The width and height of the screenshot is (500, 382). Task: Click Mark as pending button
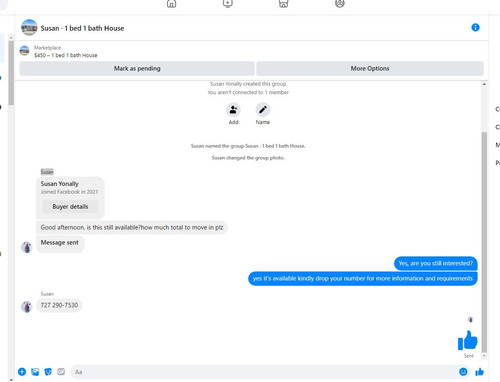[x=137, y=68]
